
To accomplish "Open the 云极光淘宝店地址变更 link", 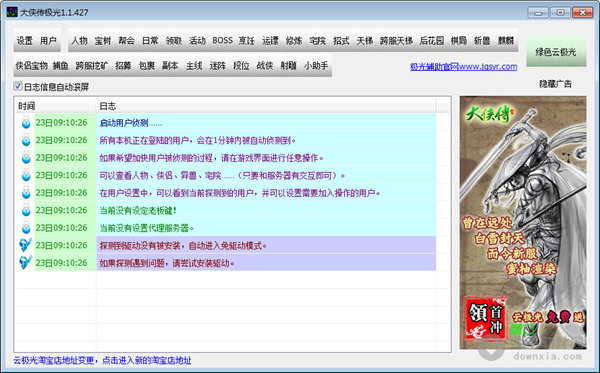I will point(102,360).
